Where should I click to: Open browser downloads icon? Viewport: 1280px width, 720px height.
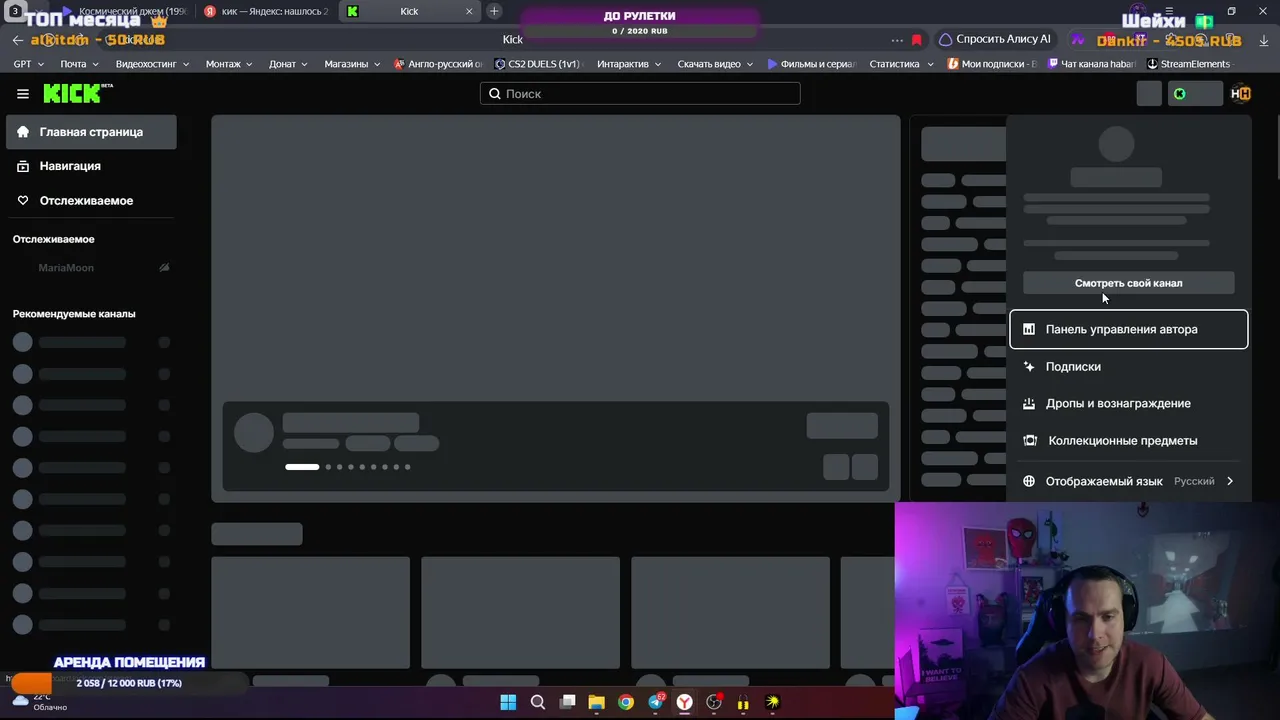1264,40
